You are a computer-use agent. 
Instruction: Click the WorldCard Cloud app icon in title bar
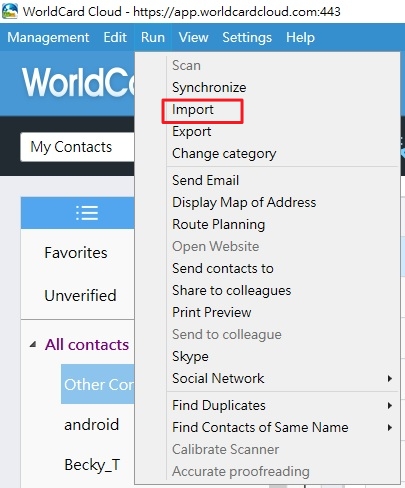10,11
